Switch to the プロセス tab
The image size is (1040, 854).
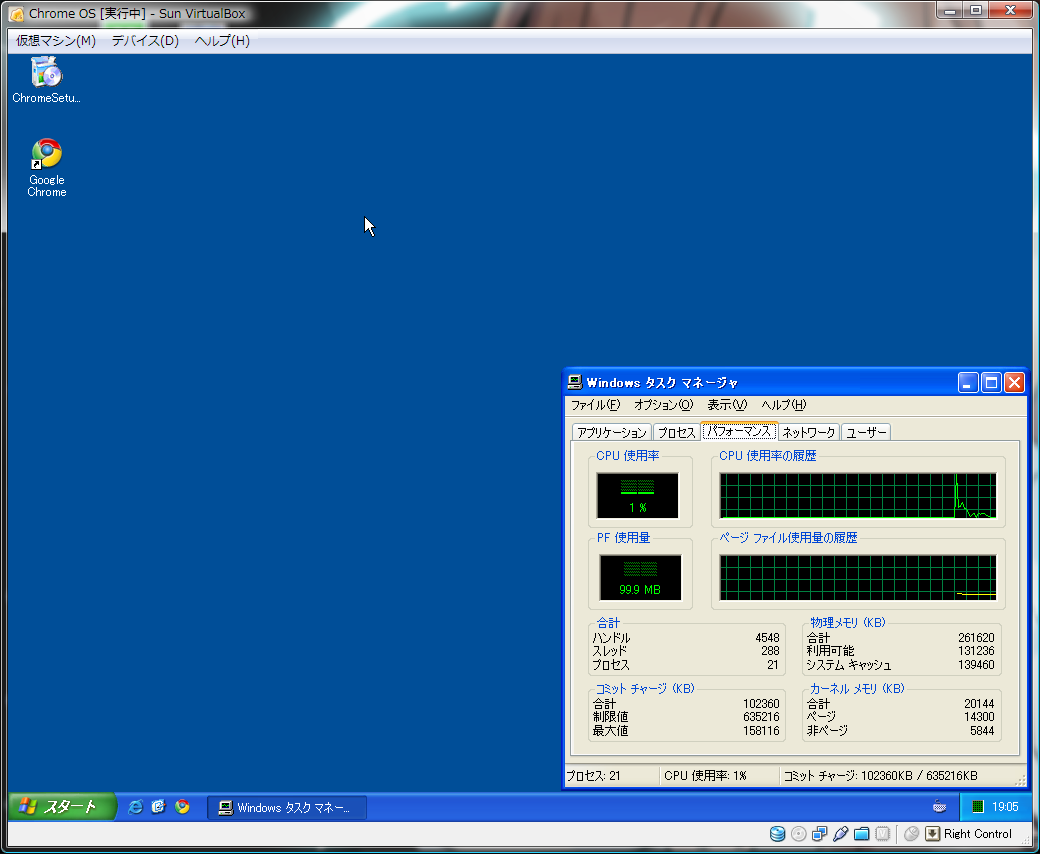pos(677,432)
